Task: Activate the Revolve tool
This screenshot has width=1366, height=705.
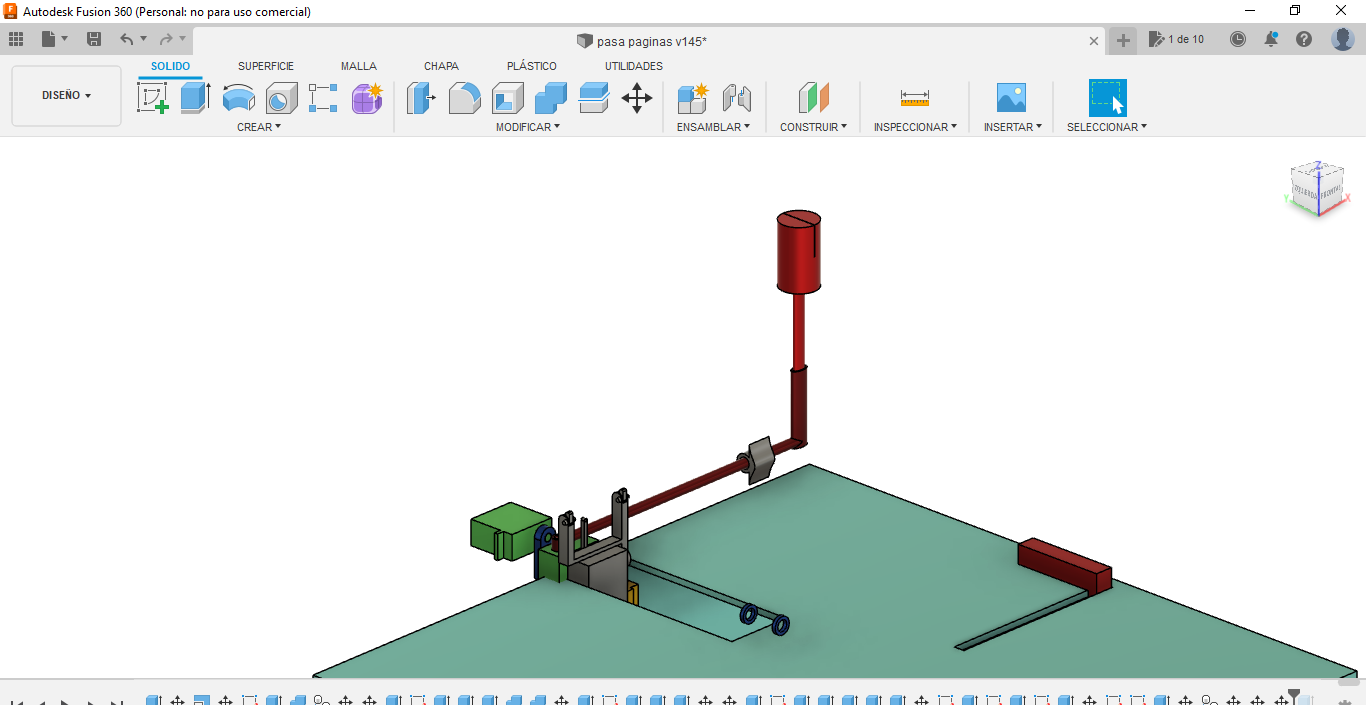Action: [x=238, y=98]
